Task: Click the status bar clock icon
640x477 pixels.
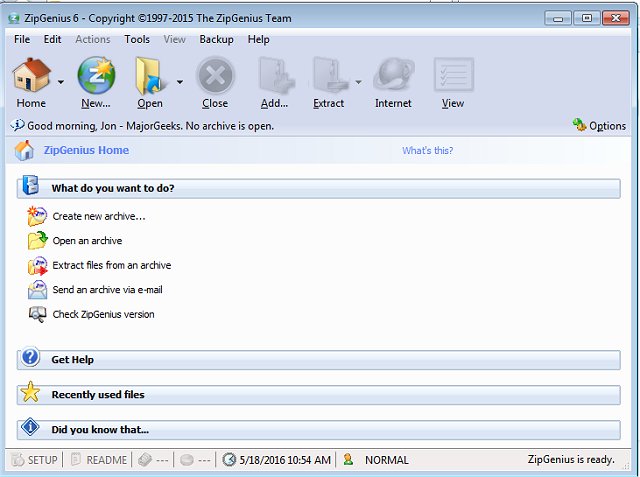Action: [229, 459]
